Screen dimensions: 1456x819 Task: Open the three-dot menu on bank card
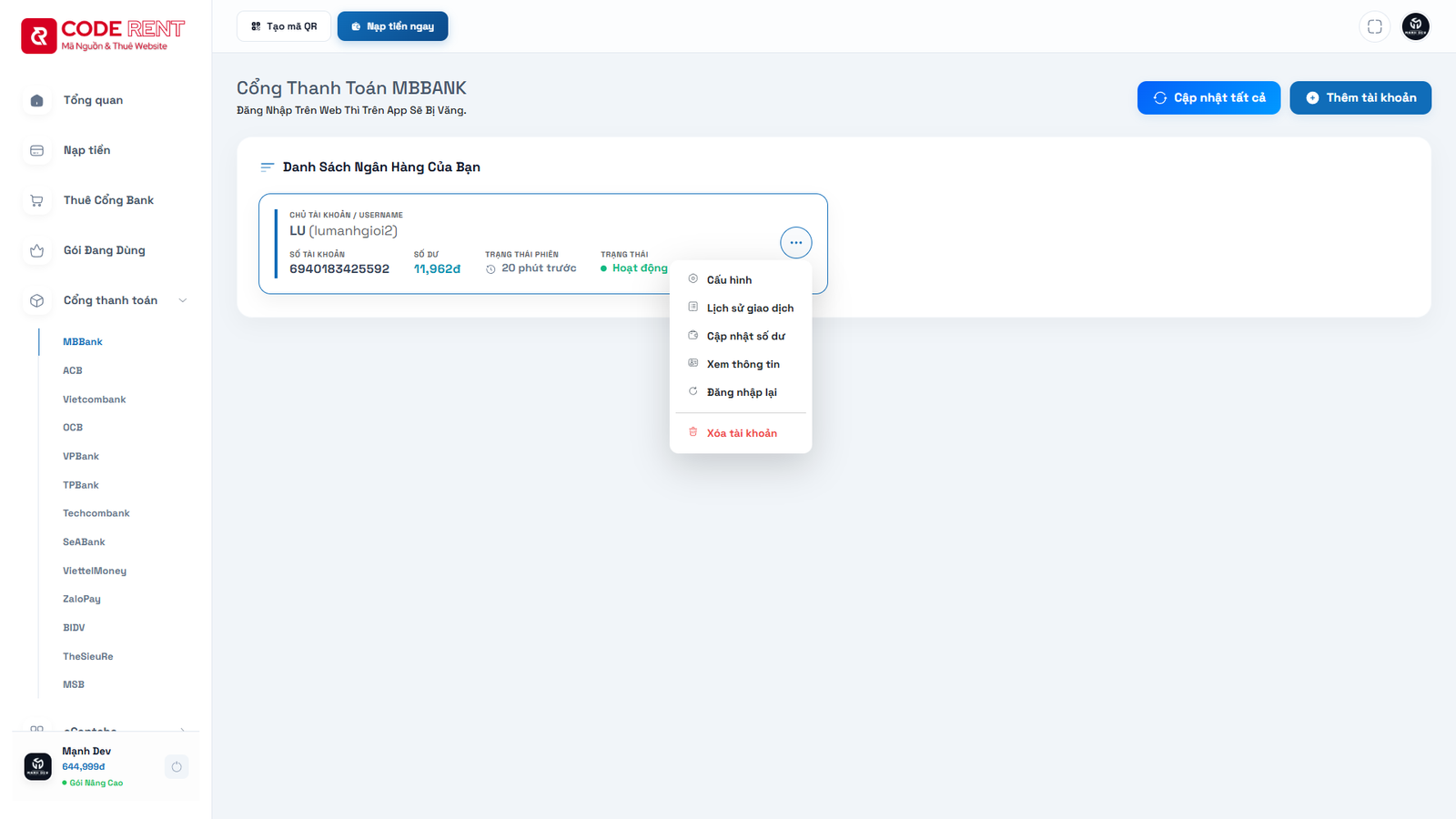[x=795, y=243]
